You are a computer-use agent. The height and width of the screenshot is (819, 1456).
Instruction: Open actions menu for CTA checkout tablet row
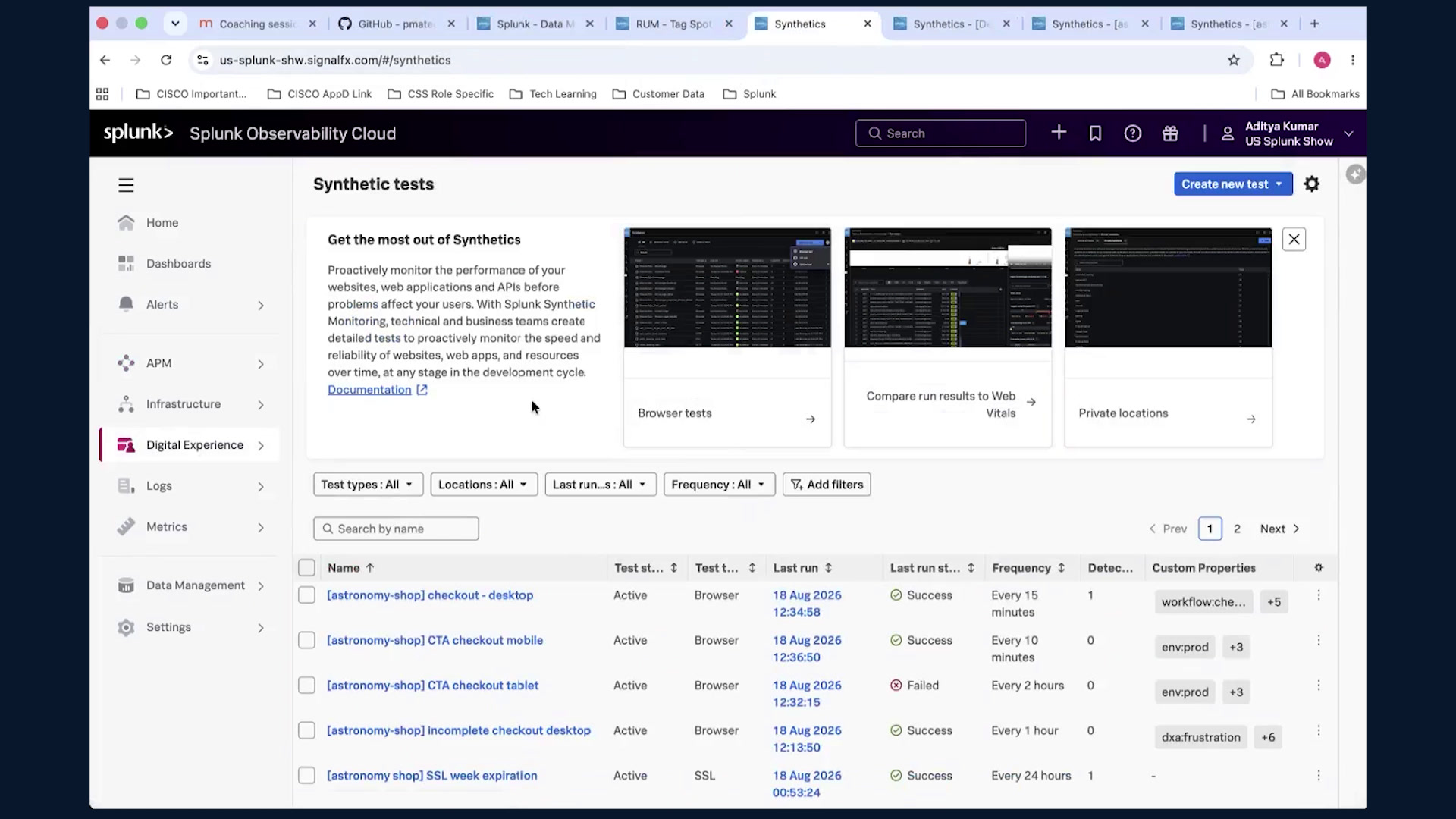[x=1319, y=686]
